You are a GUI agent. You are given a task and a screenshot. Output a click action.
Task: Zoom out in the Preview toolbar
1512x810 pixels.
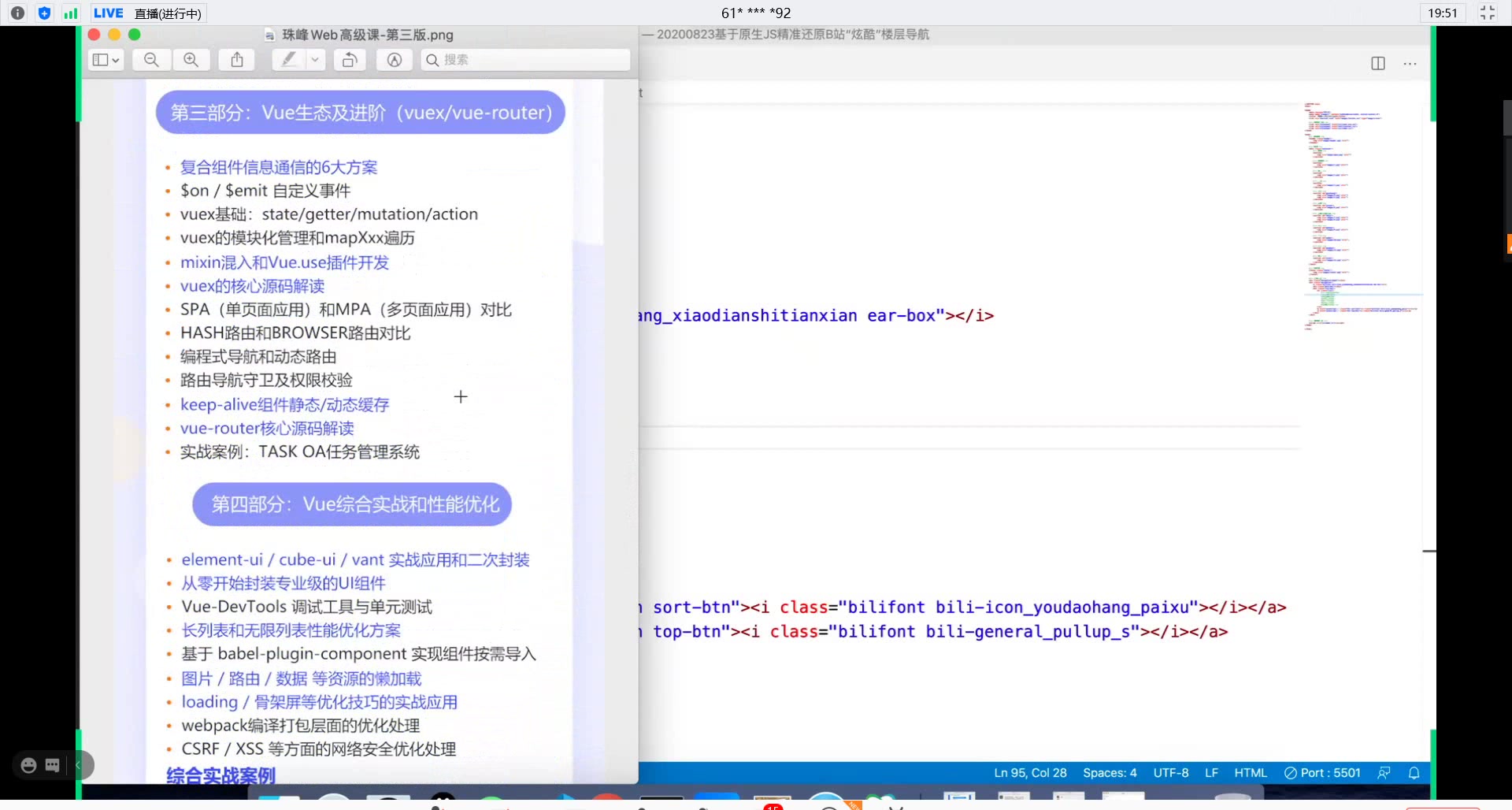pyautogui.click(x=151, y=60)
